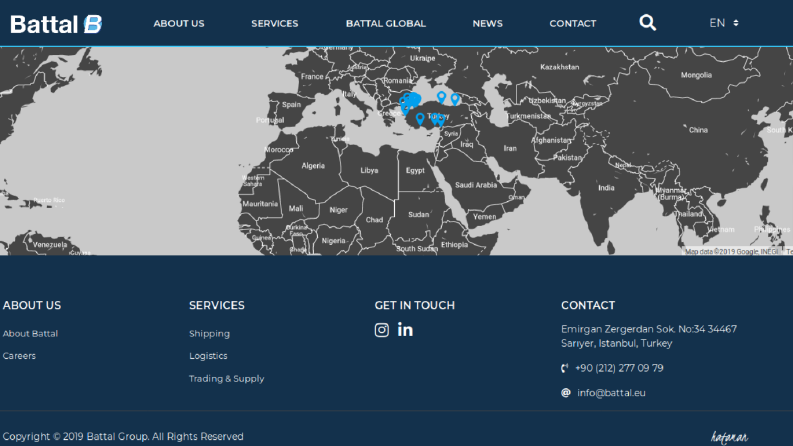Open the EN language dropdown
793x446 pixels.
[724, 23]
